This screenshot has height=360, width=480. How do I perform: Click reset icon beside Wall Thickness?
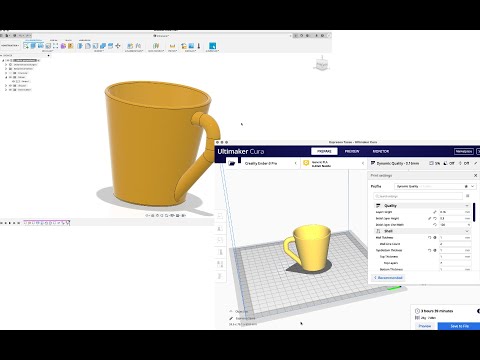429,238
